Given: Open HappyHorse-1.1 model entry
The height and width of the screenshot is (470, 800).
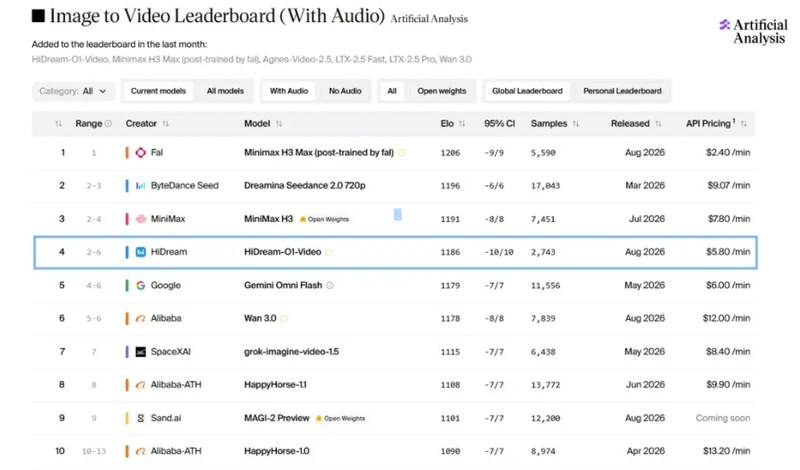Looking at the screenshot, I should pyautogui.click(x=276, y=385).
